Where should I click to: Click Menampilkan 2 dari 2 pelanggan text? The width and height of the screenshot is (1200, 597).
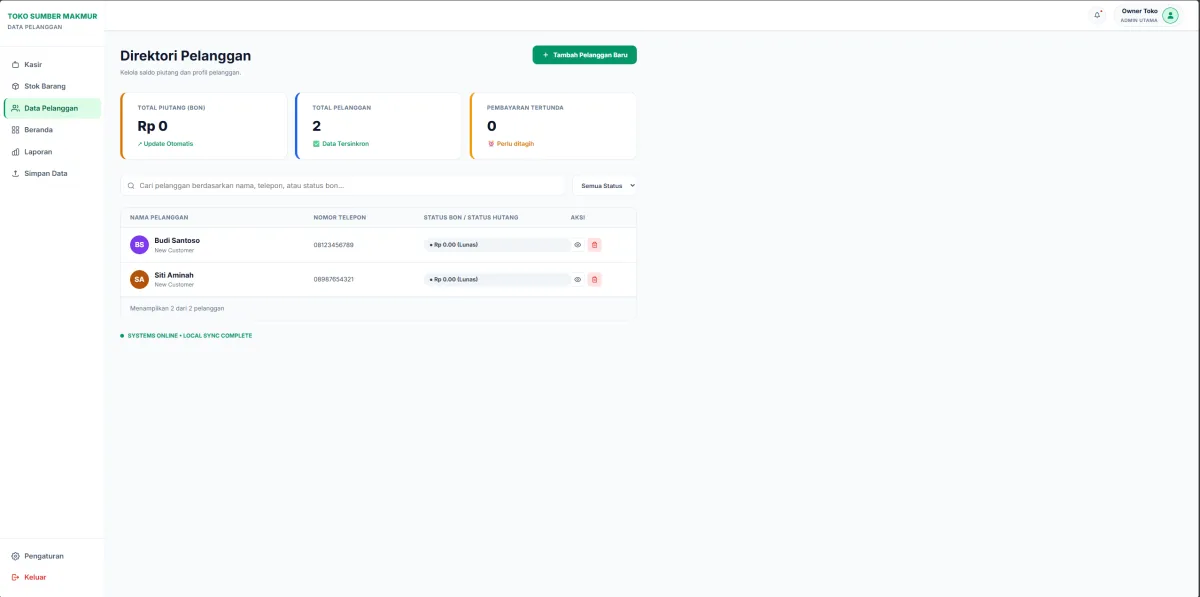(177, 308)
